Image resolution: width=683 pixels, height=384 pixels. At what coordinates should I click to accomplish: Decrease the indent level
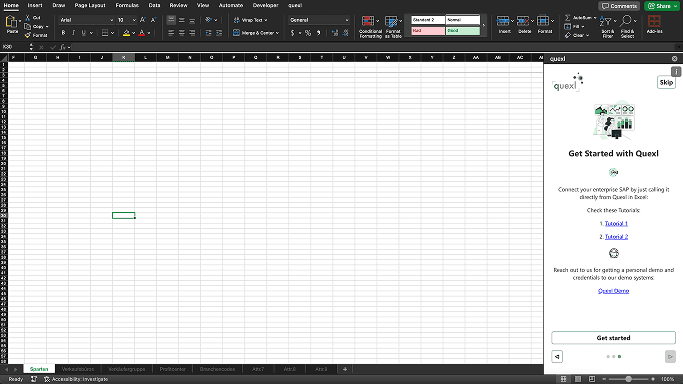click(209, 33)
